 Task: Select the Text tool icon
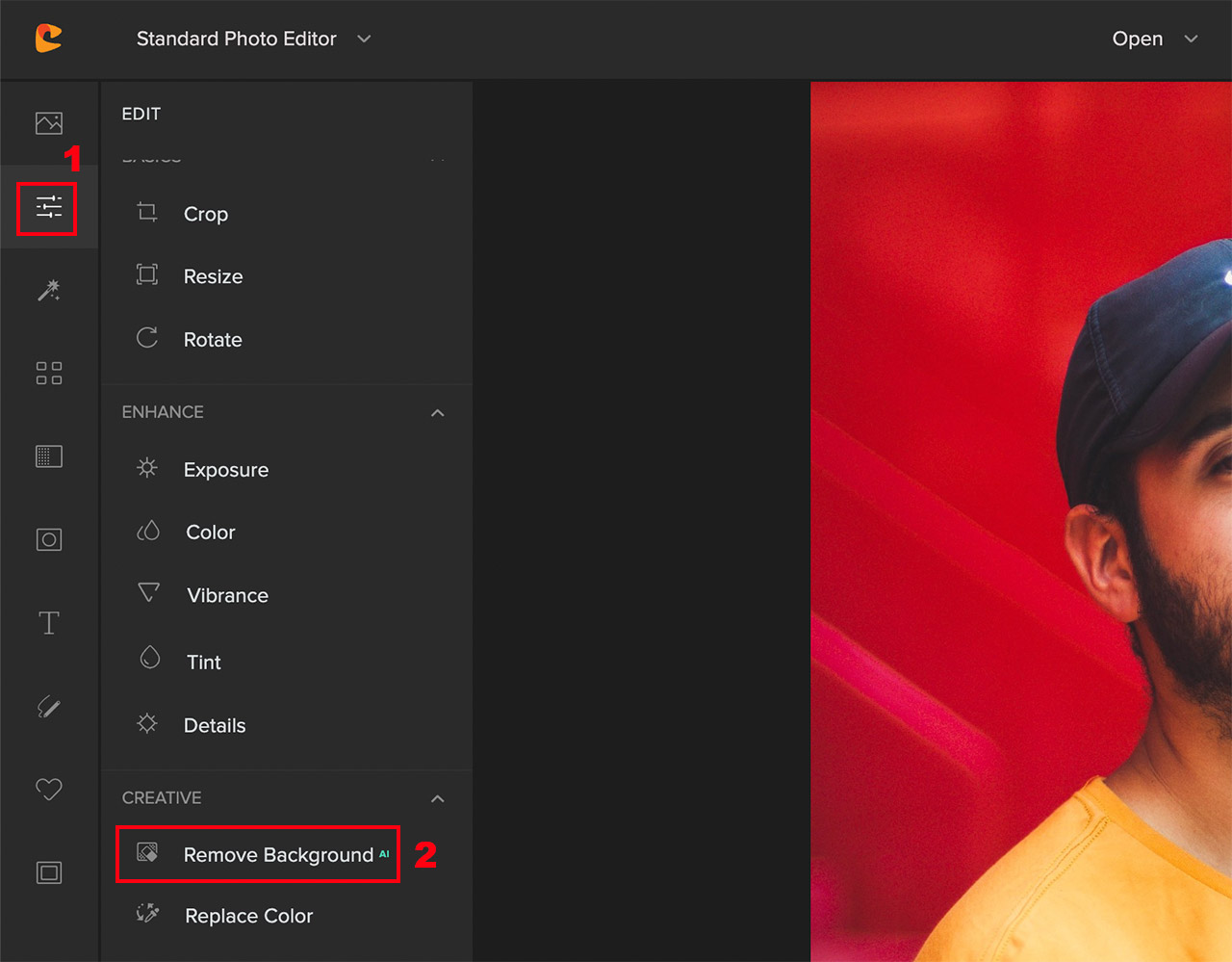[48, 622]
